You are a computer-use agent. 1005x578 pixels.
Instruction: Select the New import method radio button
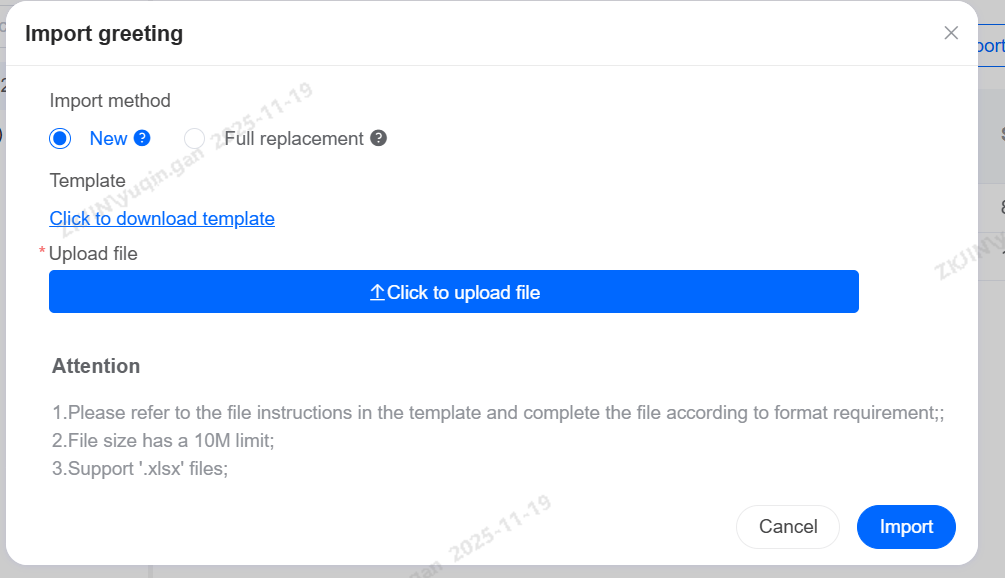coord(60,139)
